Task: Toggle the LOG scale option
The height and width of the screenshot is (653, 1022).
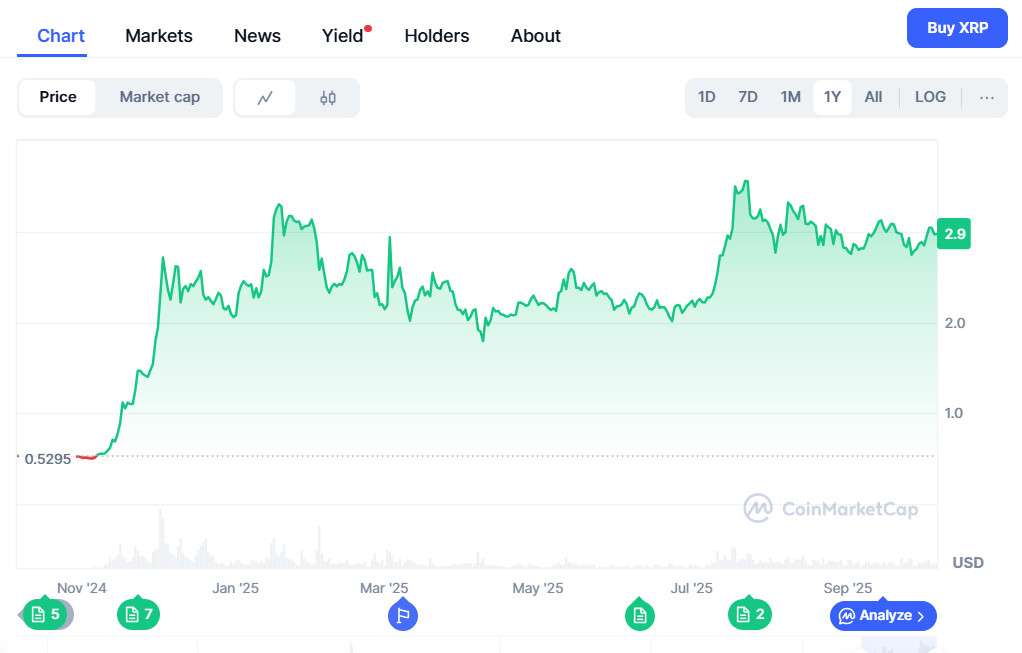Action: [930, 98]
